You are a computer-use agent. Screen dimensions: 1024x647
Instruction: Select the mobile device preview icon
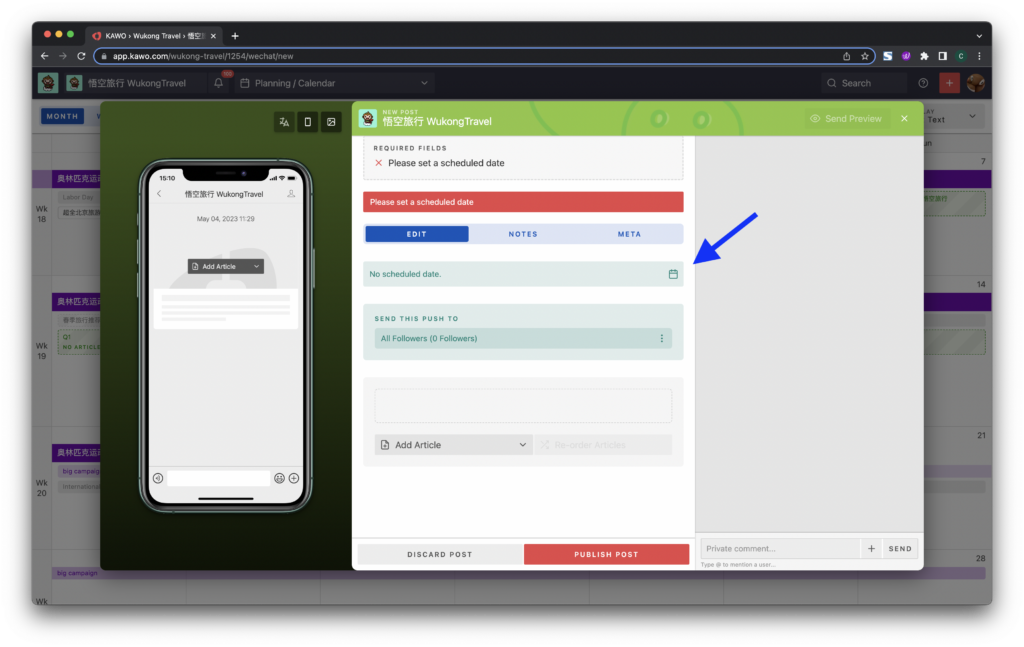308,122
